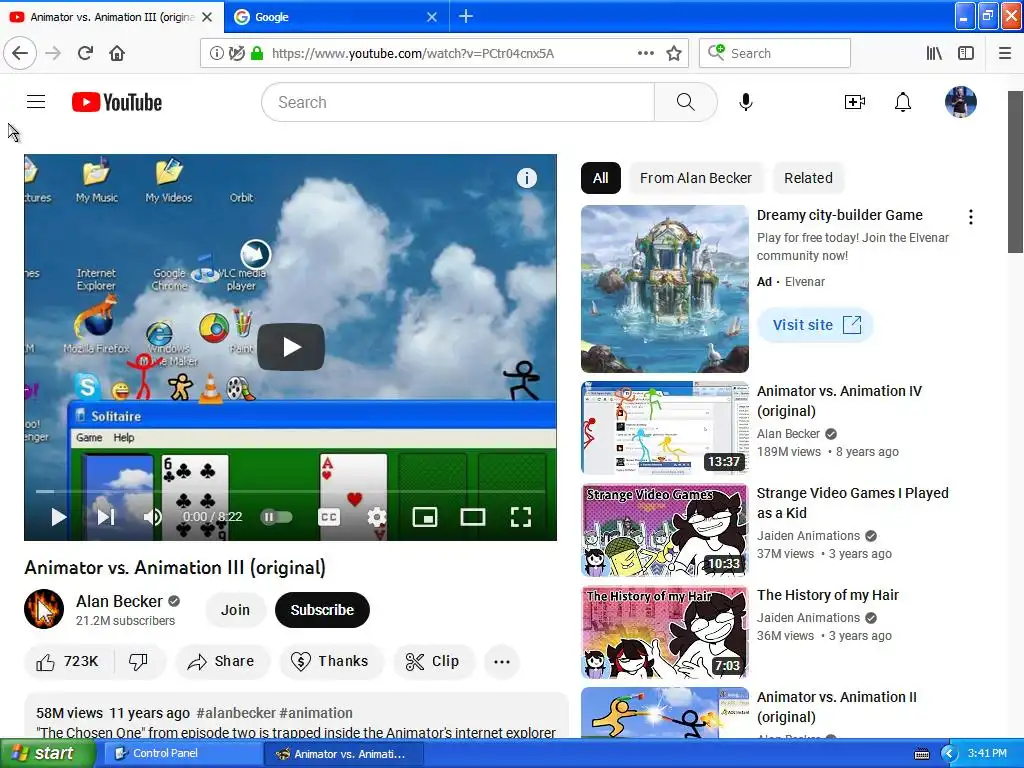Focus the YouTube search field
This screenshot has width=1024, height=768.
(x=458, y=102)
